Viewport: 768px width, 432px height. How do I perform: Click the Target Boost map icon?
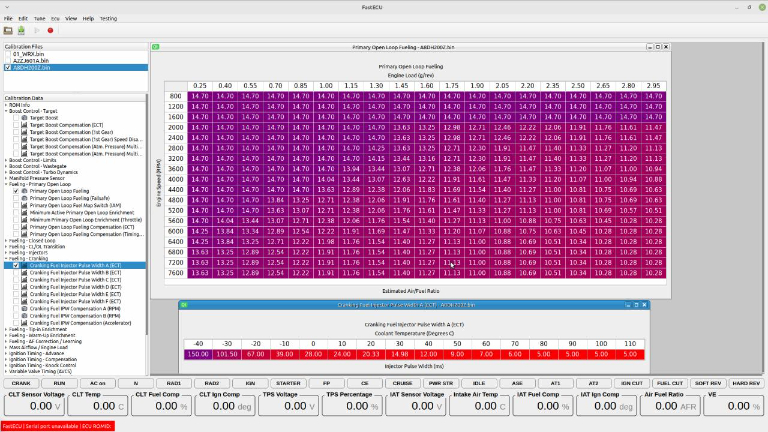[x=24, y=118]
